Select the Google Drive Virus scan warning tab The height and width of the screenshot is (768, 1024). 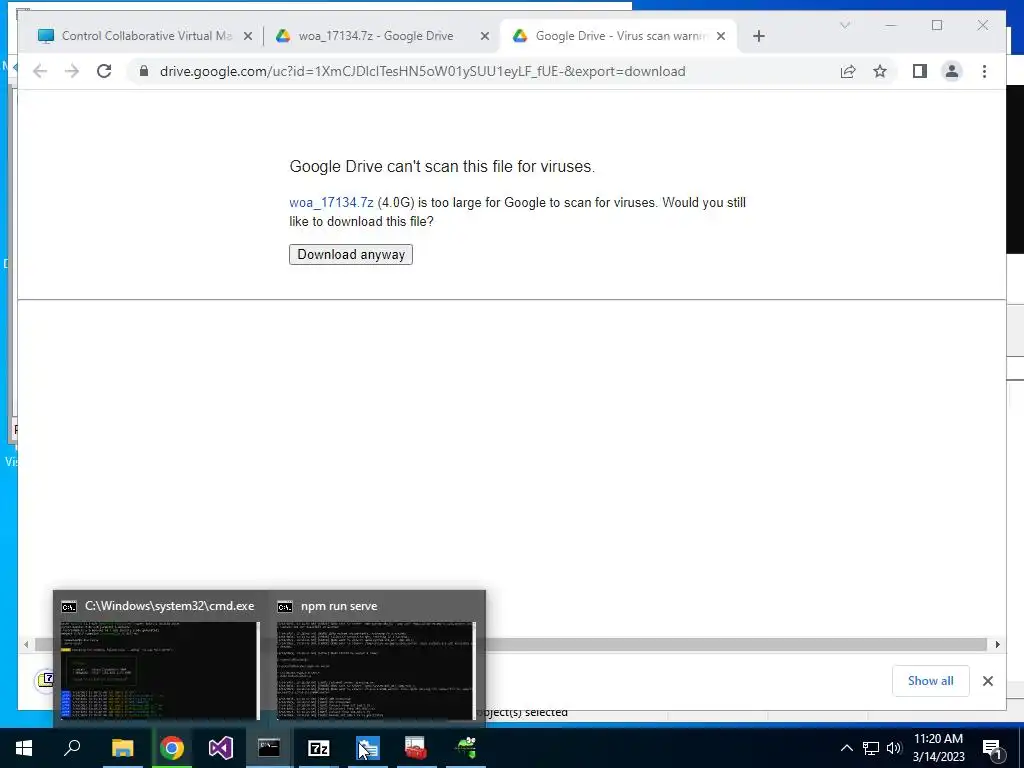[620, 36]
